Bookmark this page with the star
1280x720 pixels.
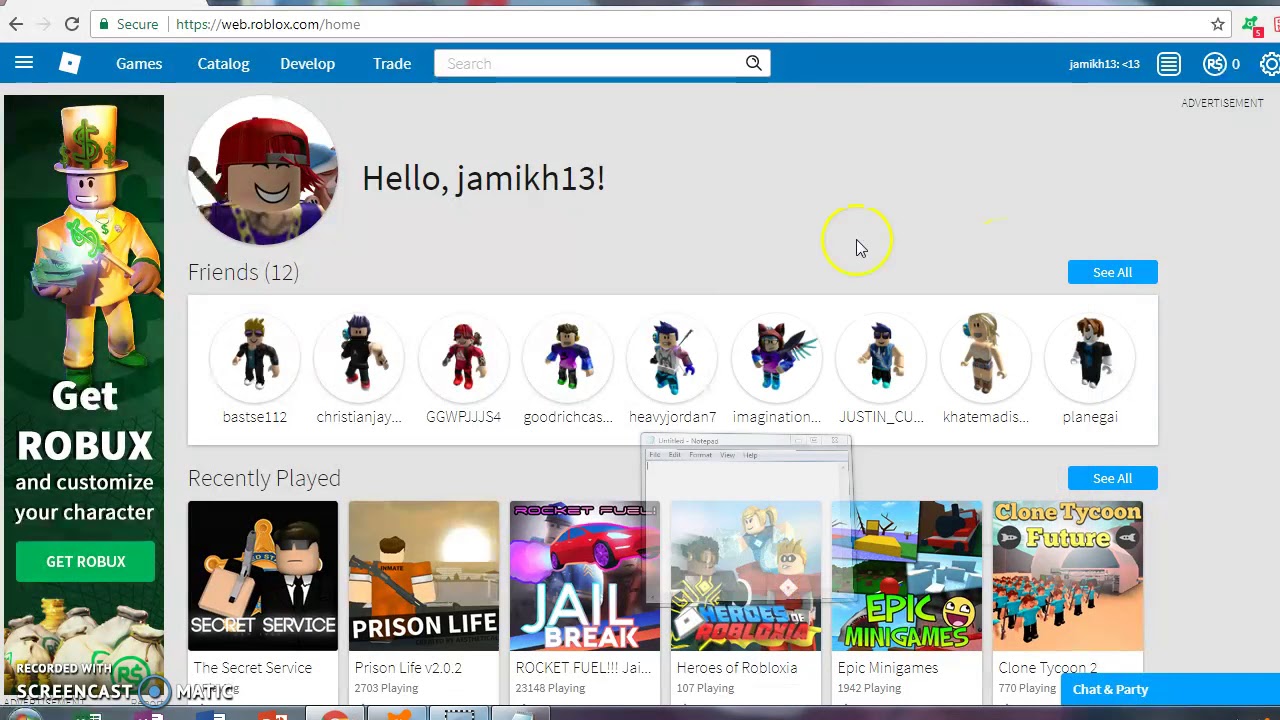point(1217,24)
